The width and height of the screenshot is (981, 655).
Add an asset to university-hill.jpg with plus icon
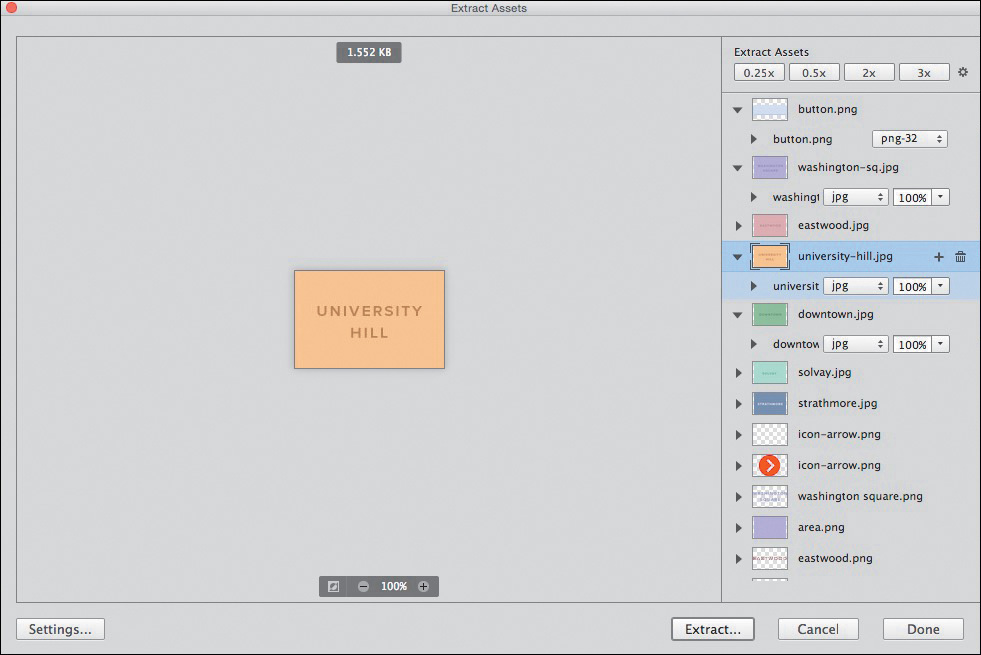(x=939, y=257)
